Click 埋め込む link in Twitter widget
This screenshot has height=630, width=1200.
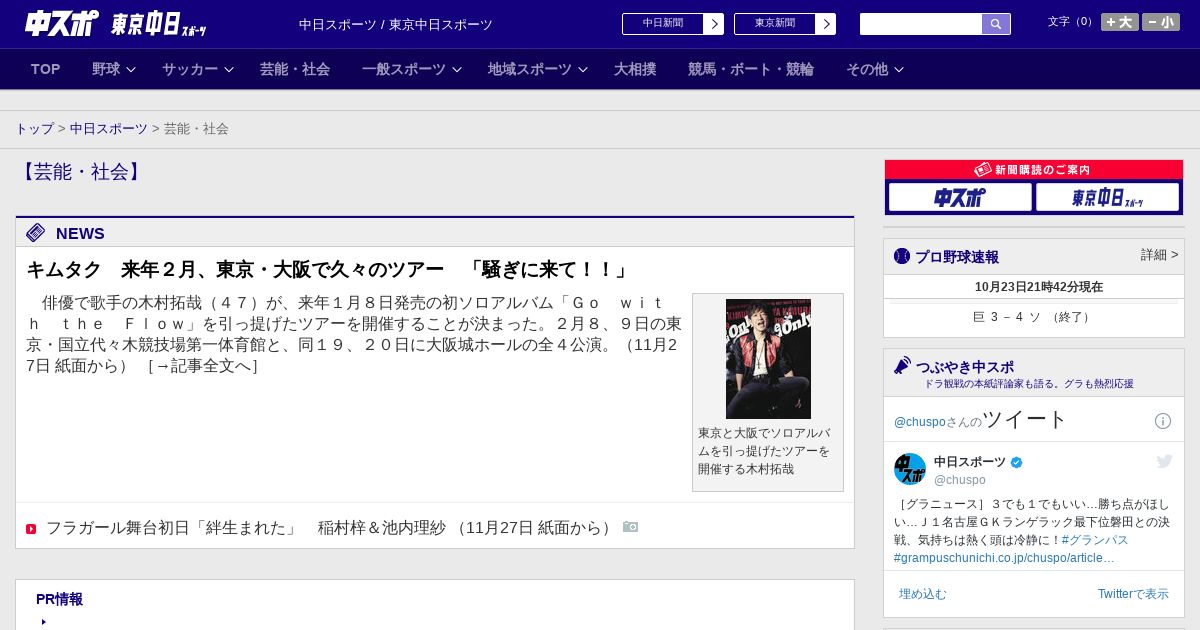(x=922, y=594)
